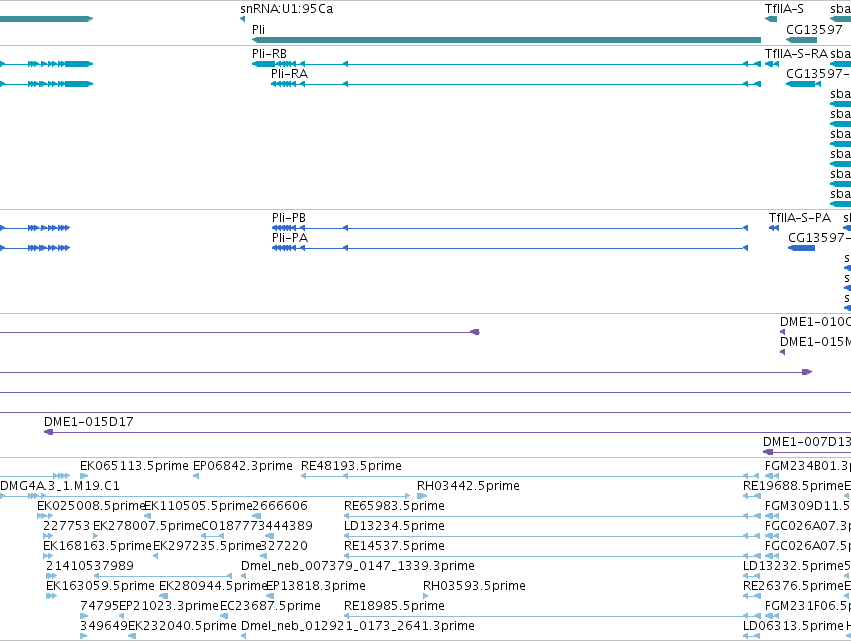This screenshot has width=851, height=641.
Task: Click the snRNA:U1:95Ca gene label
Action: point(287,9)
